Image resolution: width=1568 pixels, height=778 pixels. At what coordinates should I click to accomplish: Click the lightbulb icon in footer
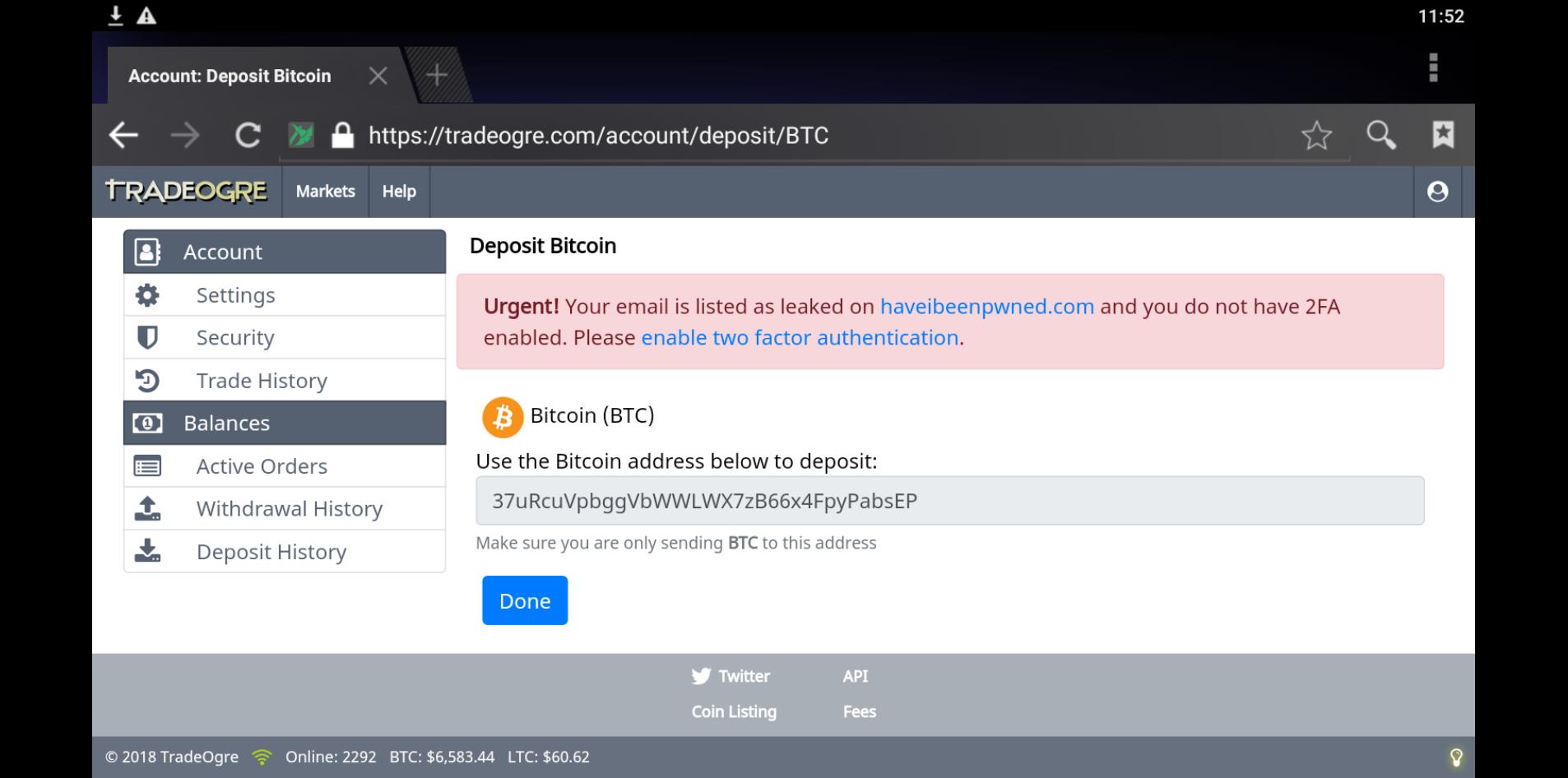1455,757
